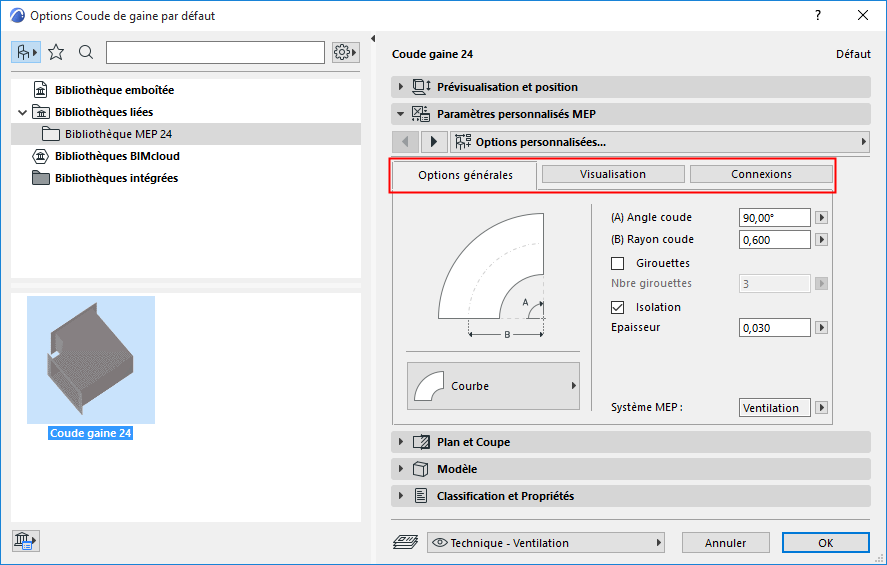
Task: Click the elbow curve diagram preview
Action: tap(492, 275)
